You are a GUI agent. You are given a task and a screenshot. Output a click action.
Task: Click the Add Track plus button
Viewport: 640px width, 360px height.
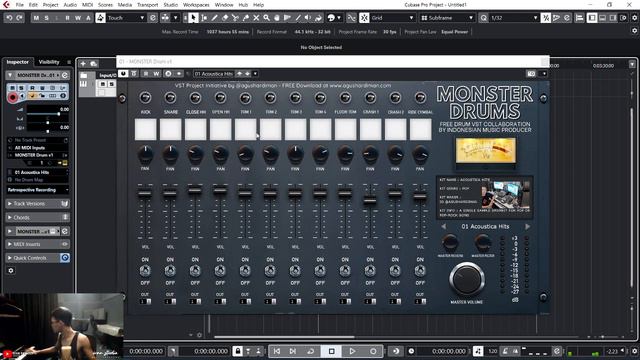click(x=83, y=64)
